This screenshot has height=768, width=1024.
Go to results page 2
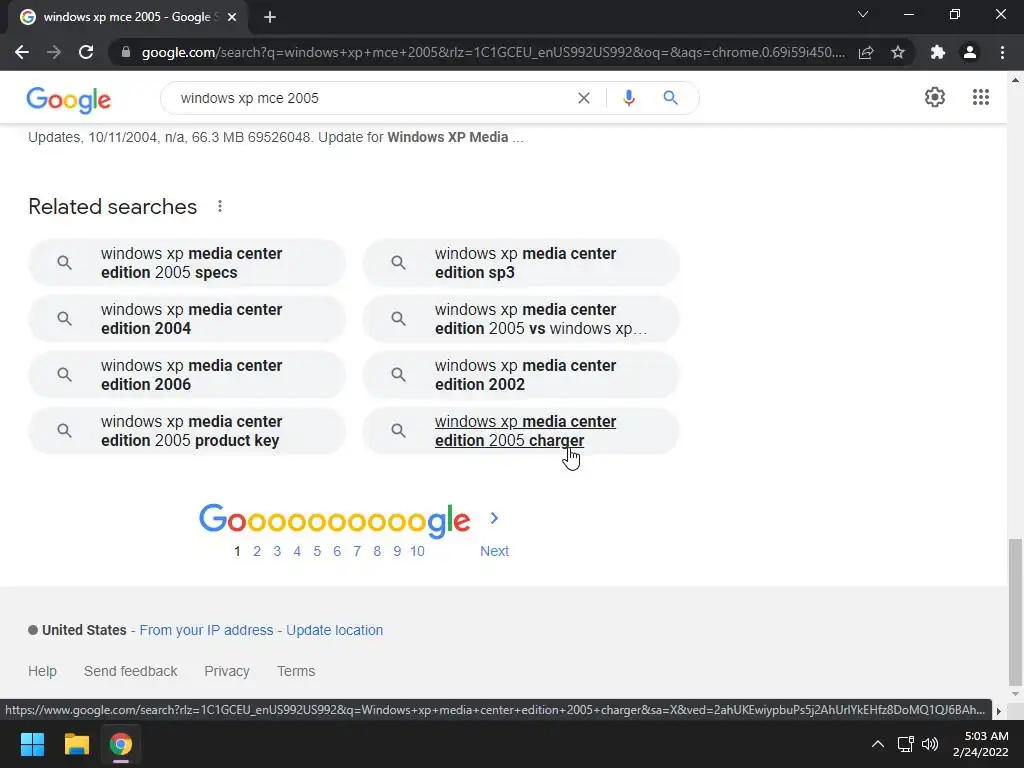click(257, 551)
